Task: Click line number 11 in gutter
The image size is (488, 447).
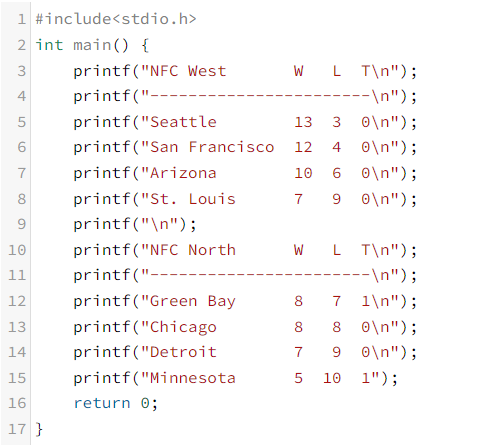Action: click(x=17, y=275)
